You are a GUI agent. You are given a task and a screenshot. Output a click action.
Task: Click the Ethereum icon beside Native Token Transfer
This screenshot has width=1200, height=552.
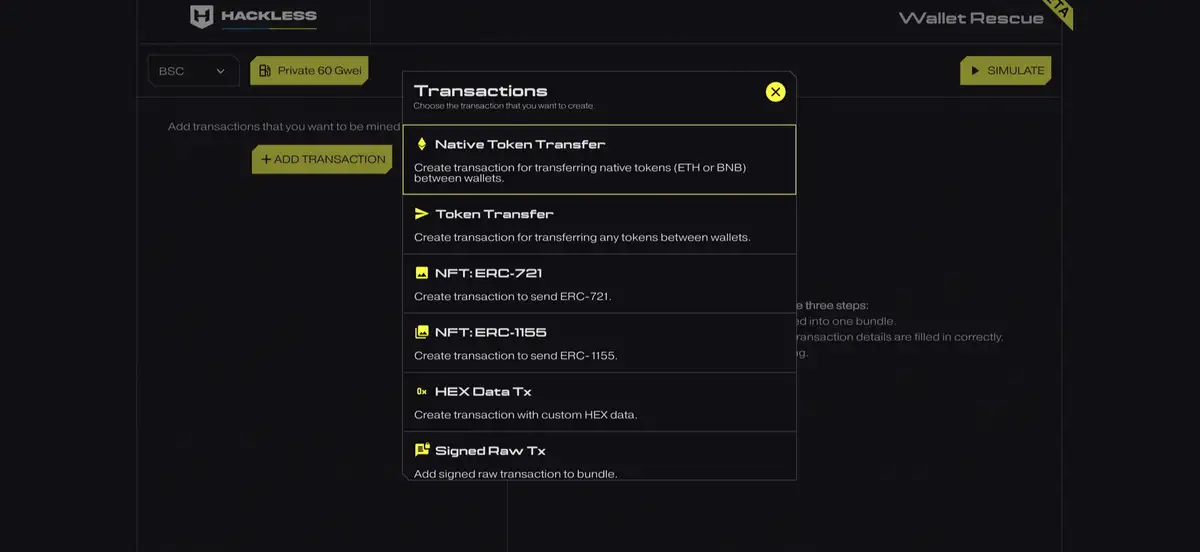pos(421,144)
